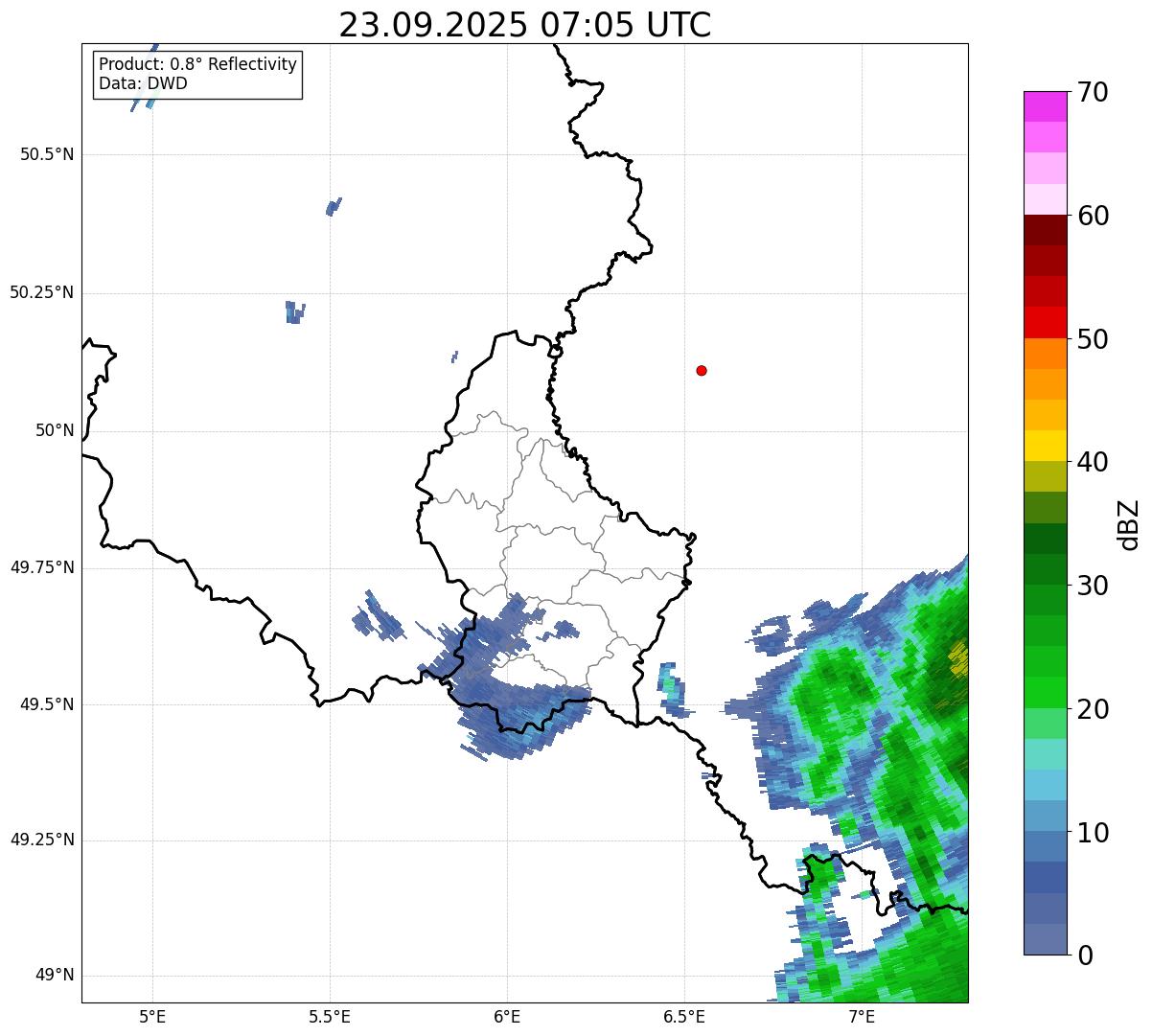The image size is (1152, 1036).
Task: Click the colorbar tick label 60
Action: (1093, 216)
